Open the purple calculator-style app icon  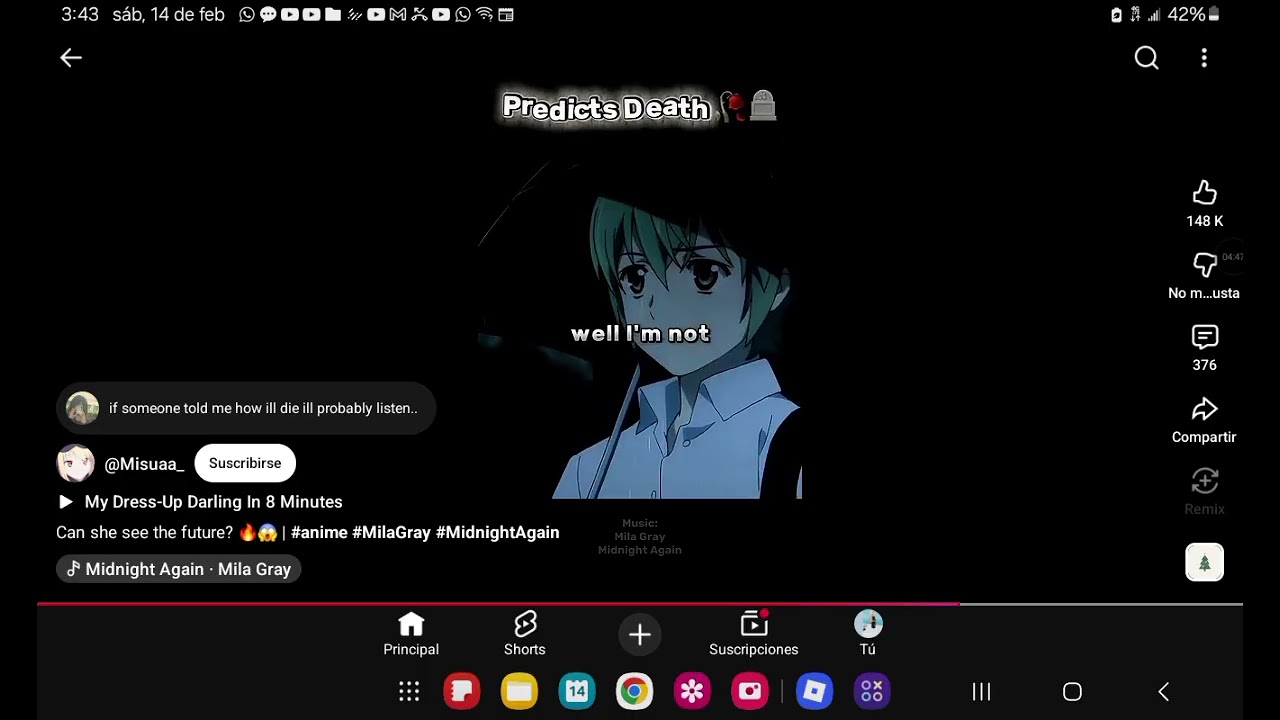(872, 691)
